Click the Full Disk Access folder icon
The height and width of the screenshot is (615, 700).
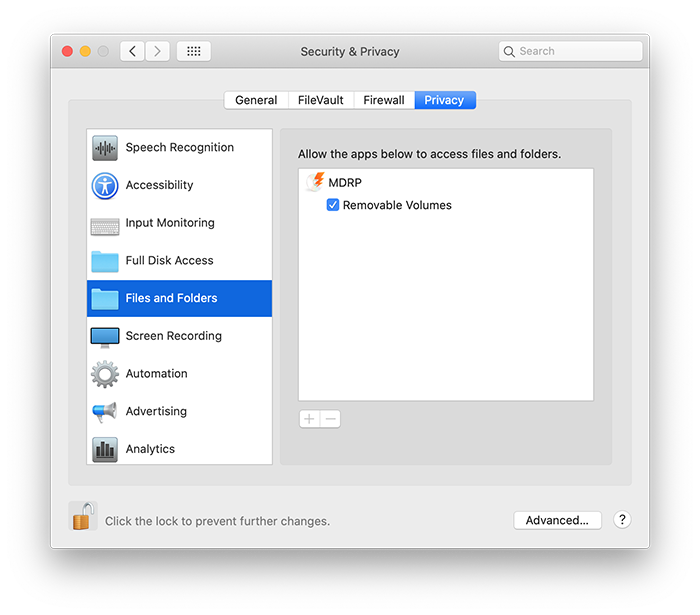tap(105, 261)
